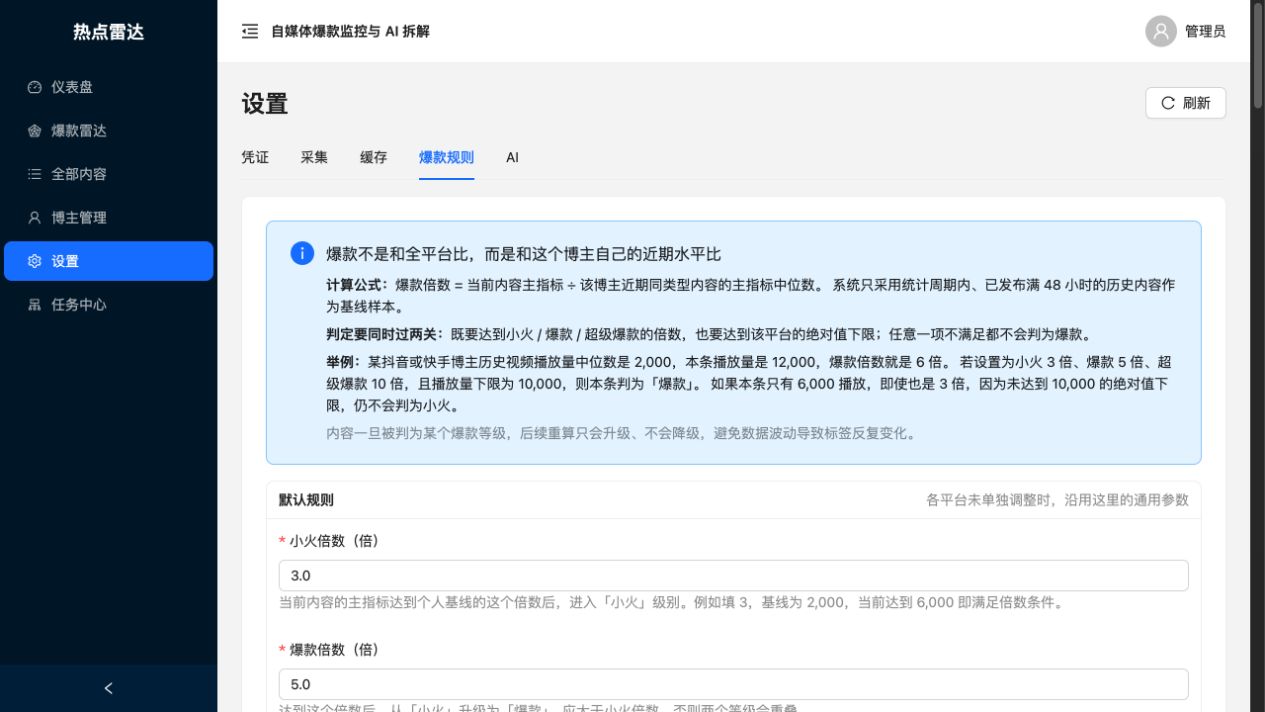Screen dimensions: 1265x712
Task: Click the blue info icon in the alert
Action: point(302,253)
